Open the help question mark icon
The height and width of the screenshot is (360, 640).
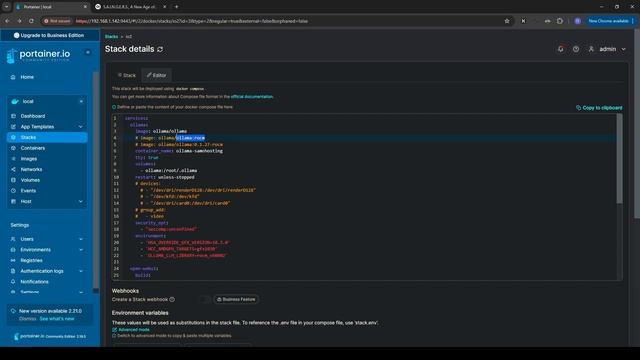[576, 49]
